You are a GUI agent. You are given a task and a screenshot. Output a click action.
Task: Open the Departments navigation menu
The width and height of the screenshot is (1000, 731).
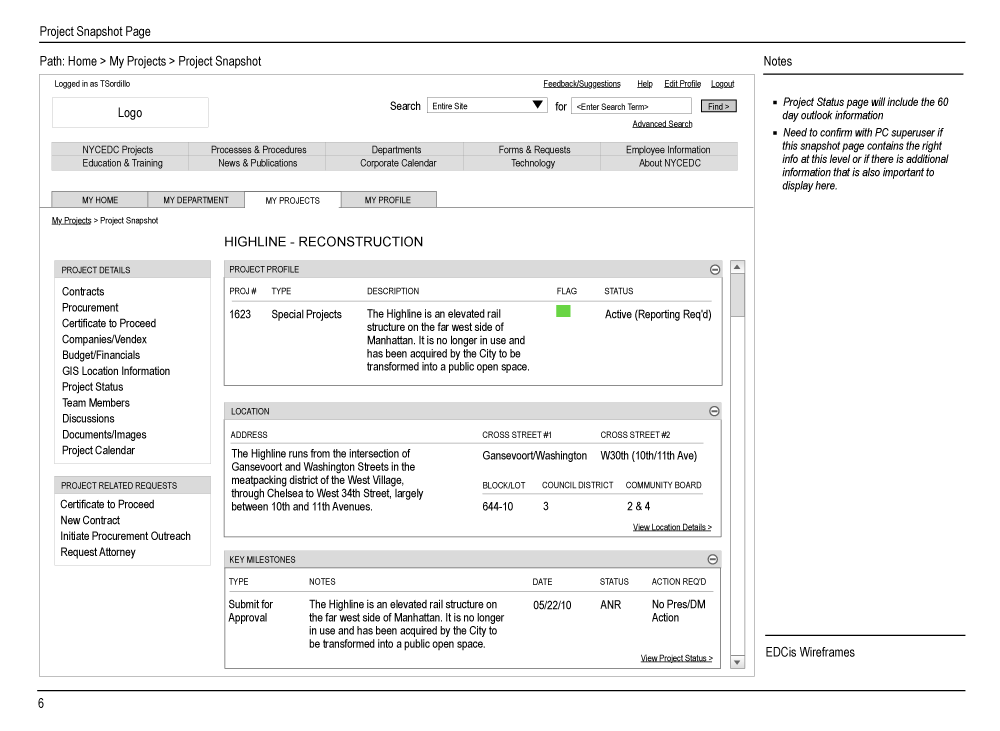[395, 149]
